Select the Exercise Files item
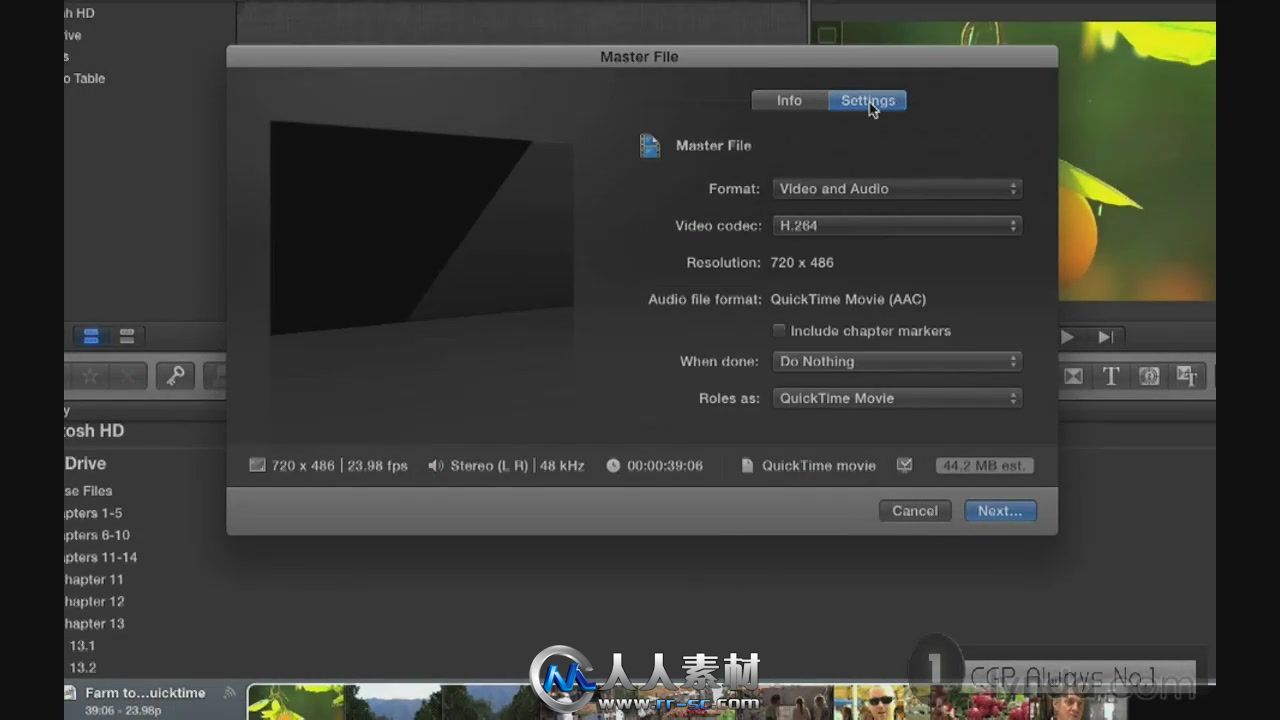 point(88,491)
